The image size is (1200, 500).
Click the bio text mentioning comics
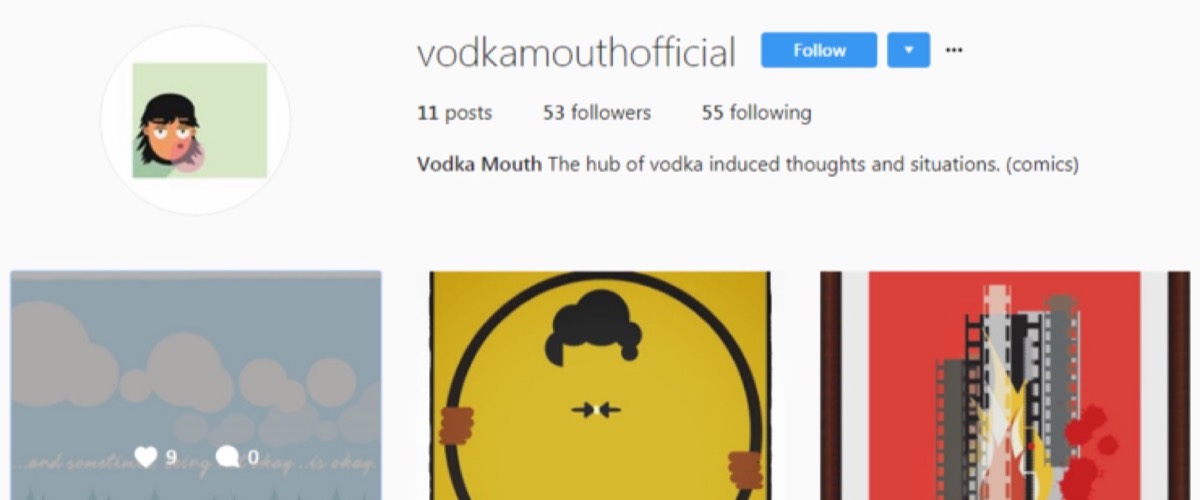pos(813,165)
